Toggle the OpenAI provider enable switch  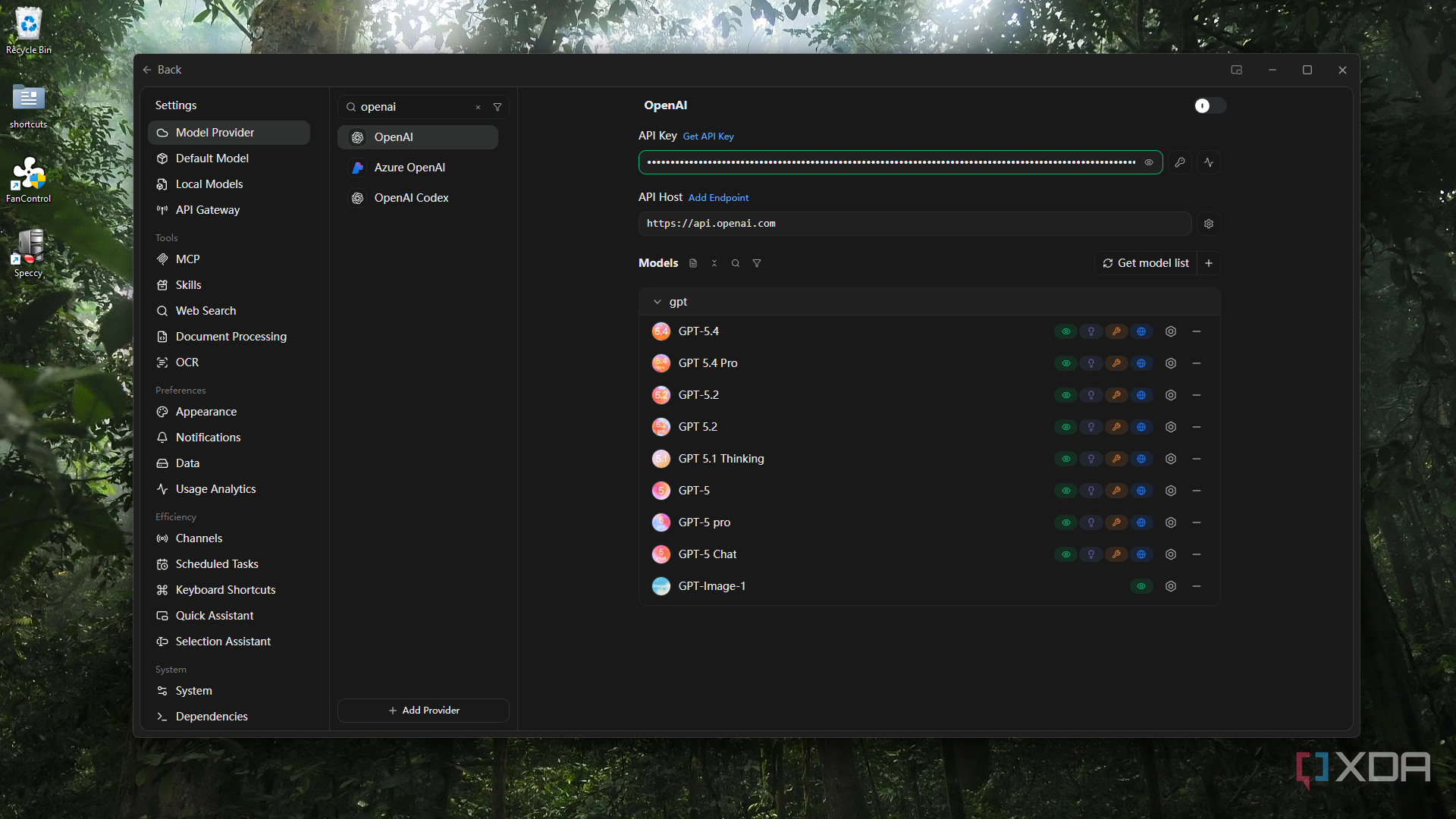click(x=1209, y=105)
